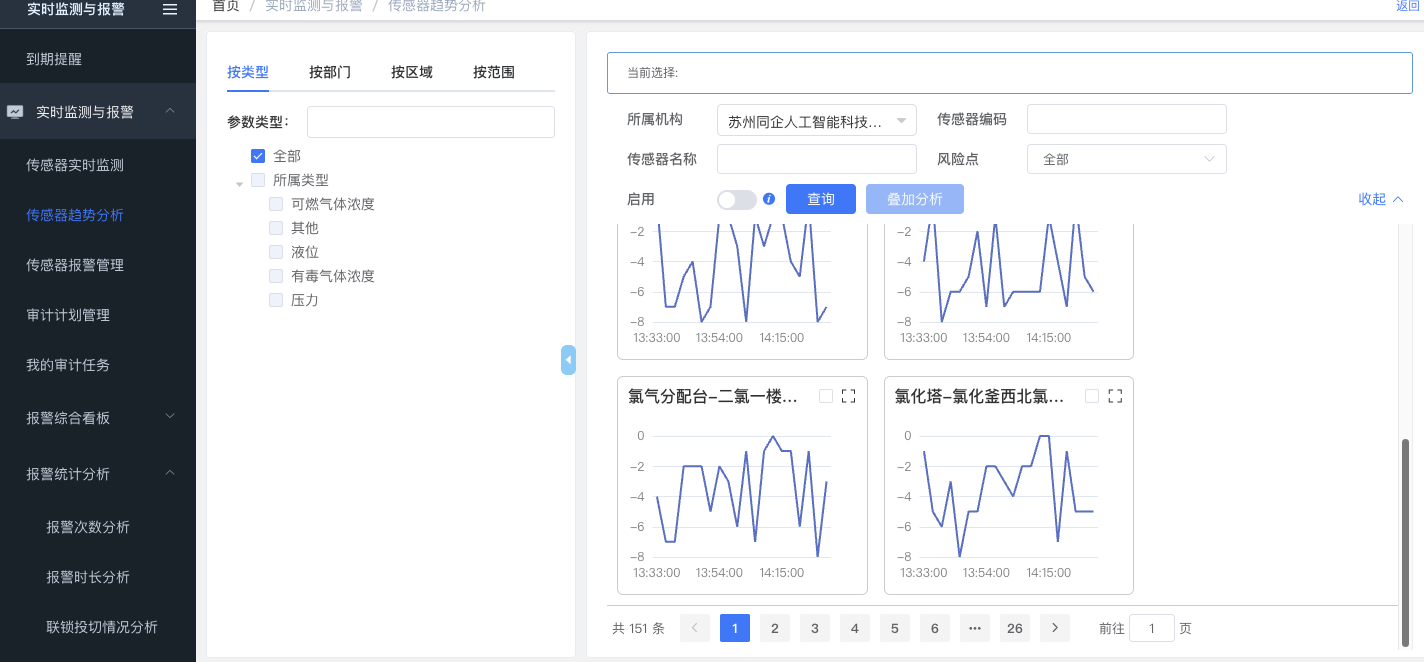Check the 可燃气体浓度 checkbox
1424x662 pixels.
[276, 204]
